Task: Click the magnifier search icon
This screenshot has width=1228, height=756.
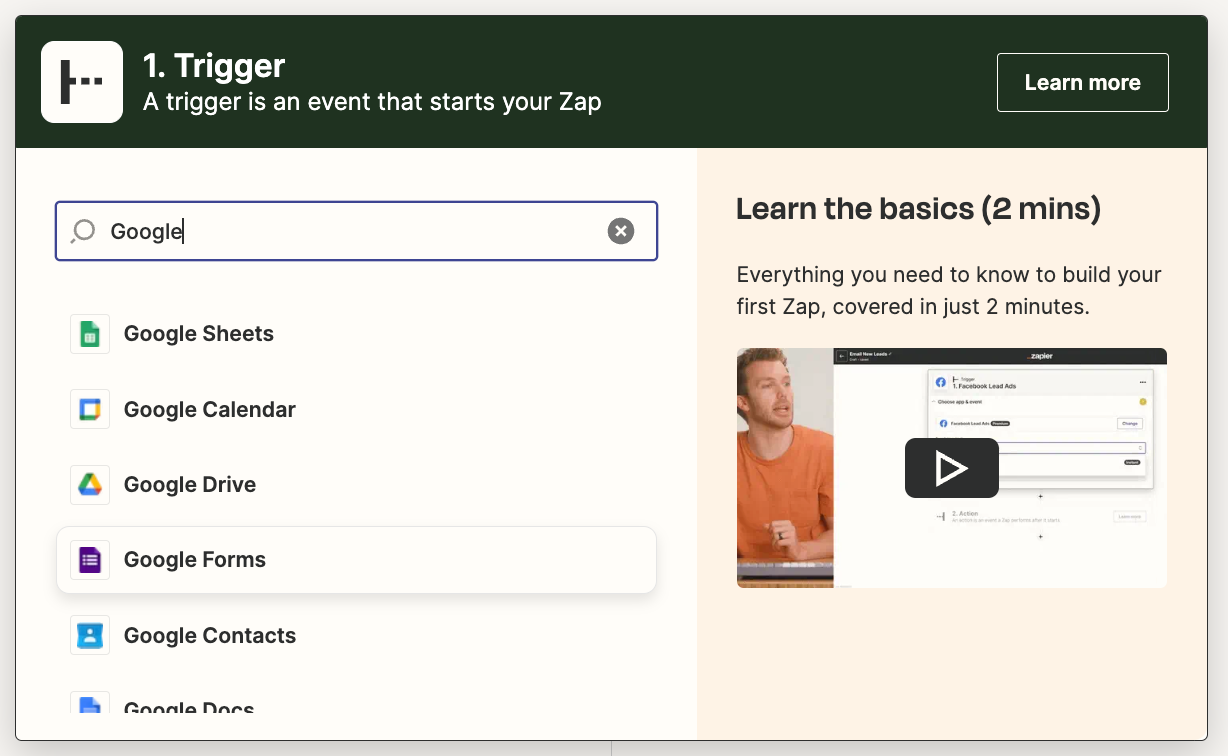Action: click(83, 232)
